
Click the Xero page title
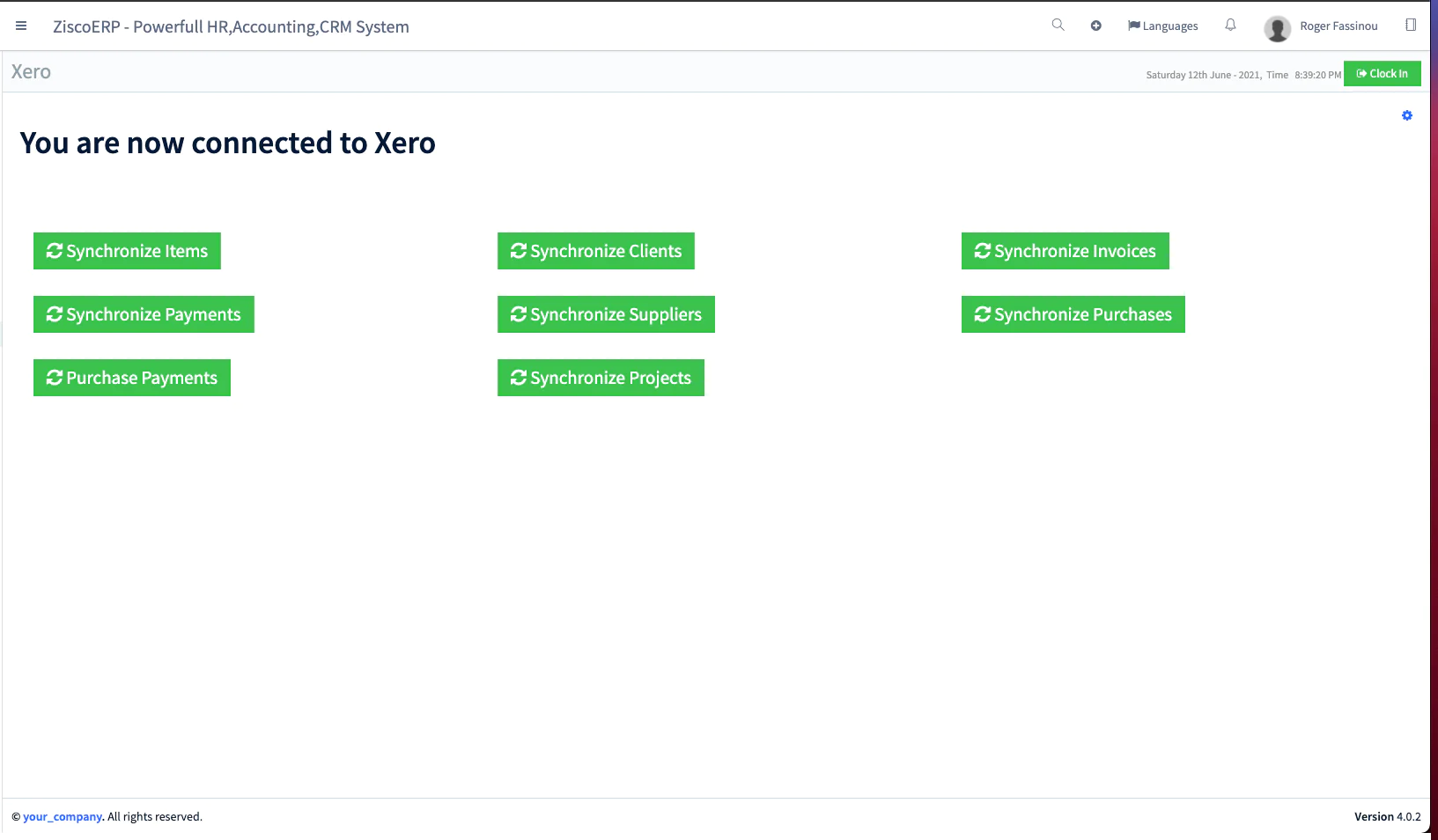[31, 71]
